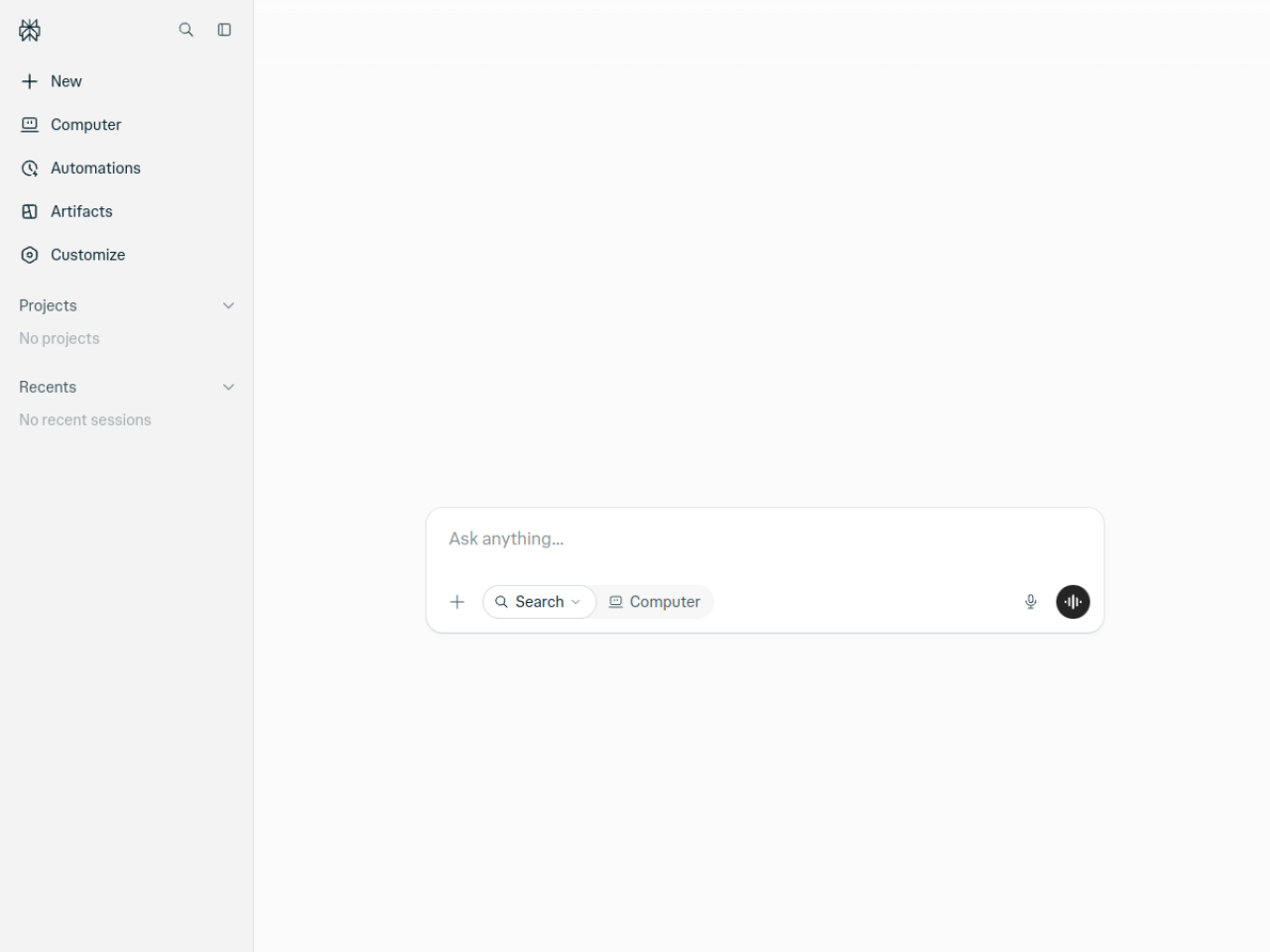Go to Automations in sidebar
1270x952 pixels.
pyautogui.click(x=127, y=169)
